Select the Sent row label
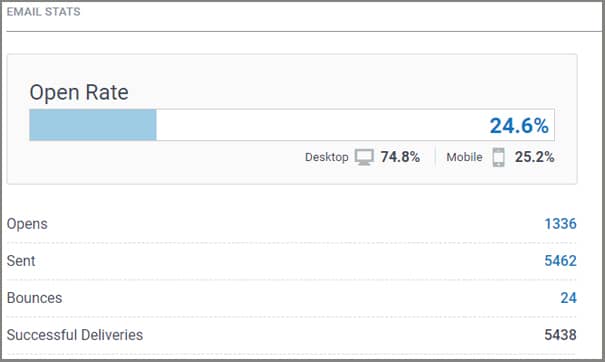This screenshot has width=605, height=362. click(21, 261)
